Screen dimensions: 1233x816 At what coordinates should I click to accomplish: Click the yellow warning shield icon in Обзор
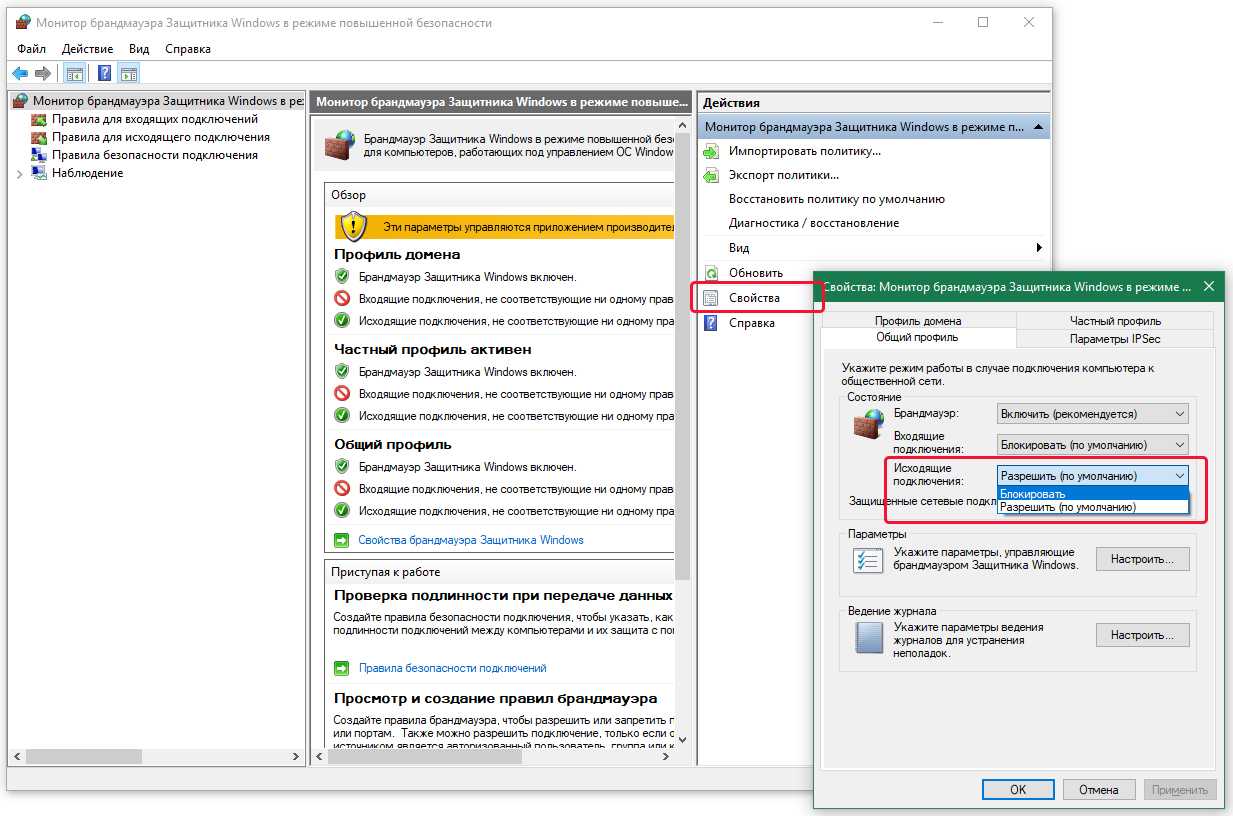[x=354, y=227]
